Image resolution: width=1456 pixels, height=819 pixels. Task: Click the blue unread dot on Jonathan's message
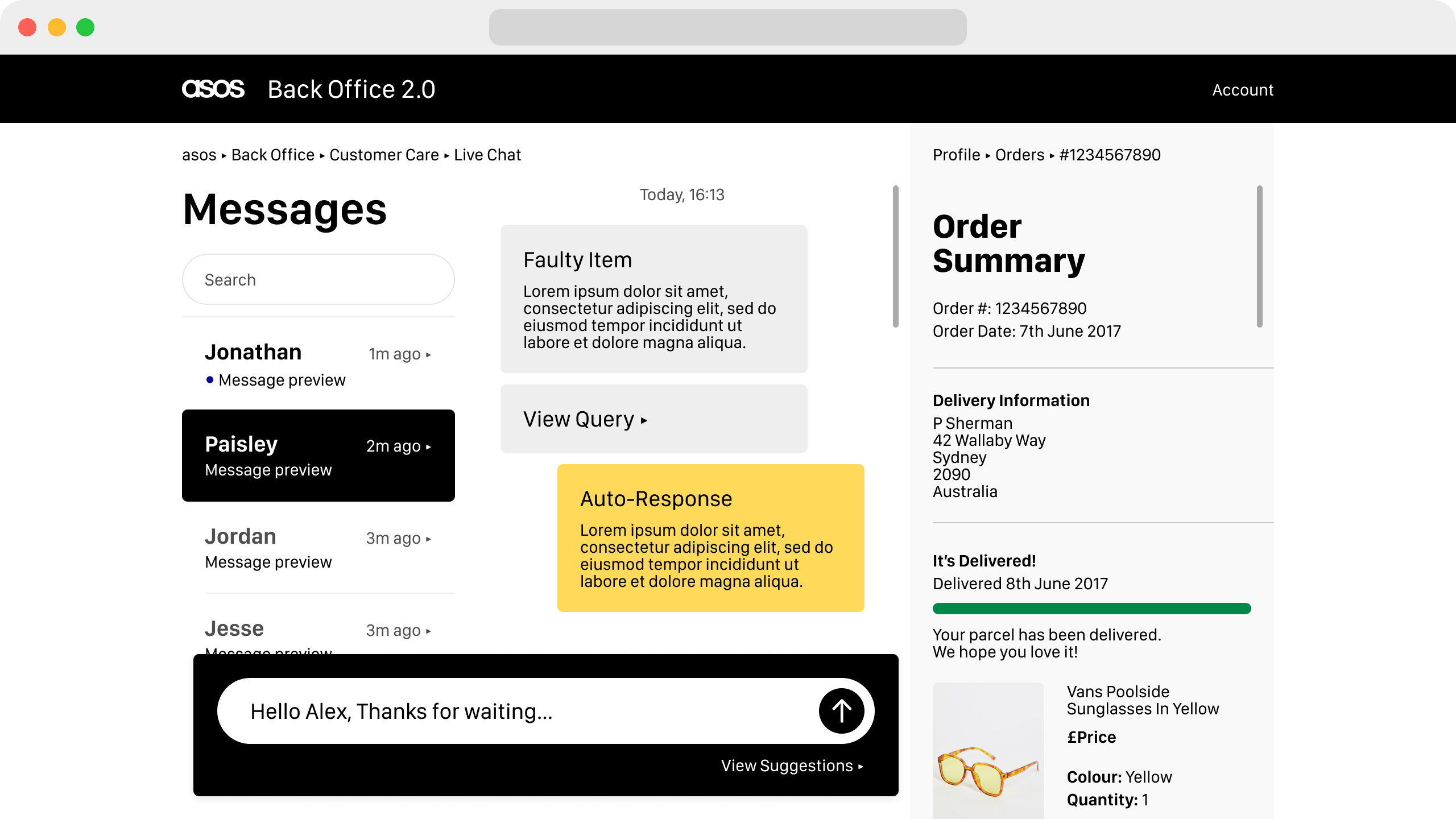point(210,380)
